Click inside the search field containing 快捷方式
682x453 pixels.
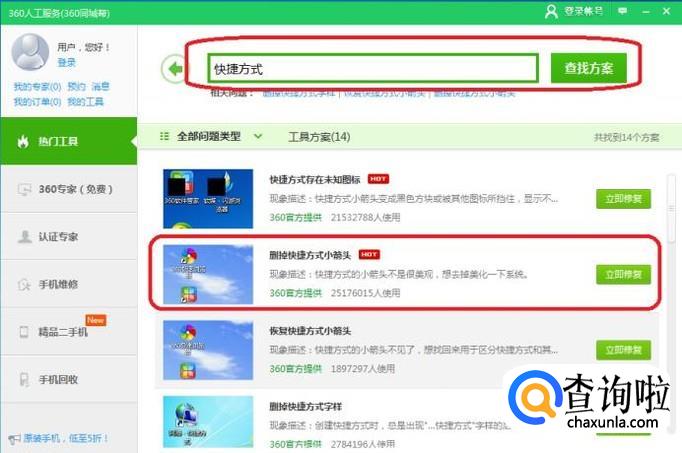(373, 68)
